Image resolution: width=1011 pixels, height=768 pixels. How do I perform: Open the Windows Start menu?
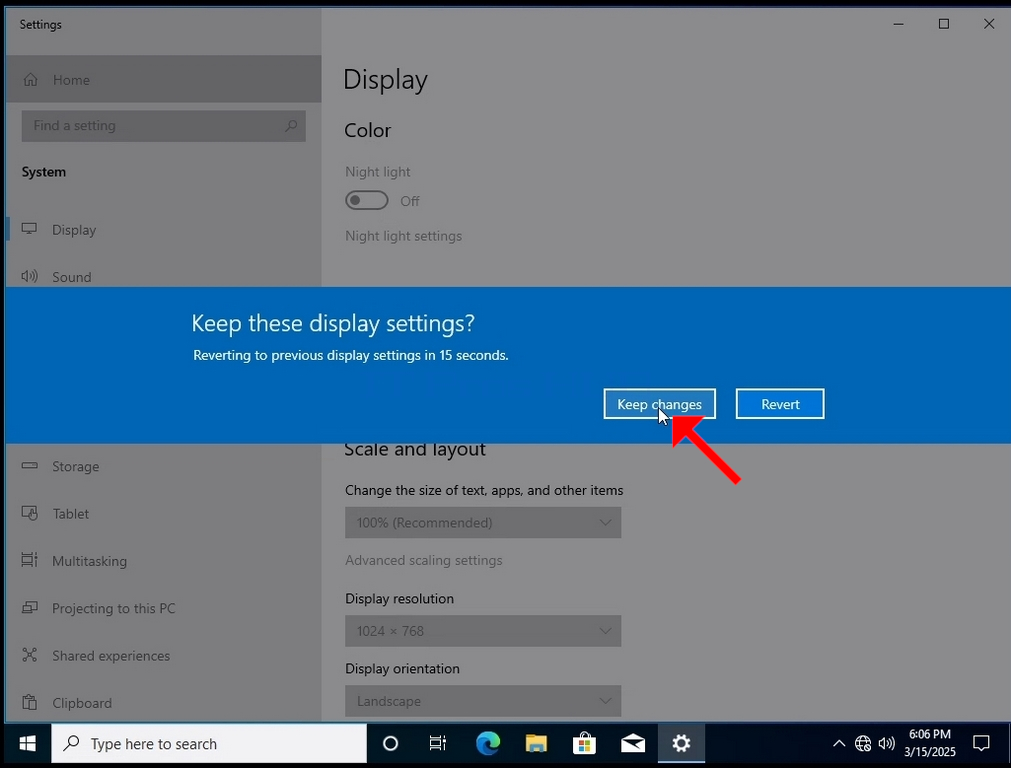pyautogui.click(x=27, y=743)
